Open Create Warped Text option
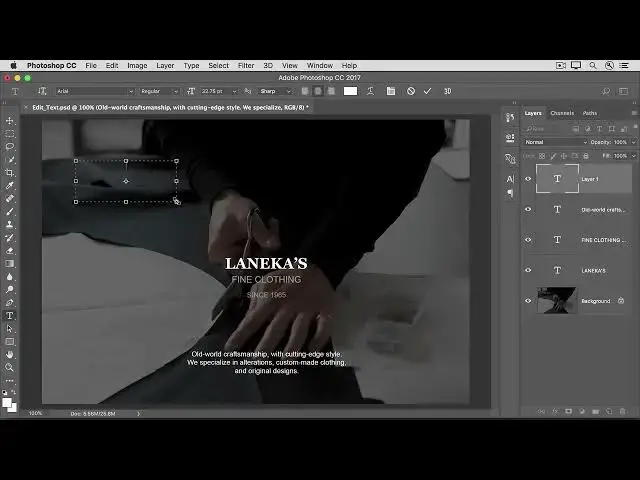This screenshot has height=480, width=640. point(370,91)
